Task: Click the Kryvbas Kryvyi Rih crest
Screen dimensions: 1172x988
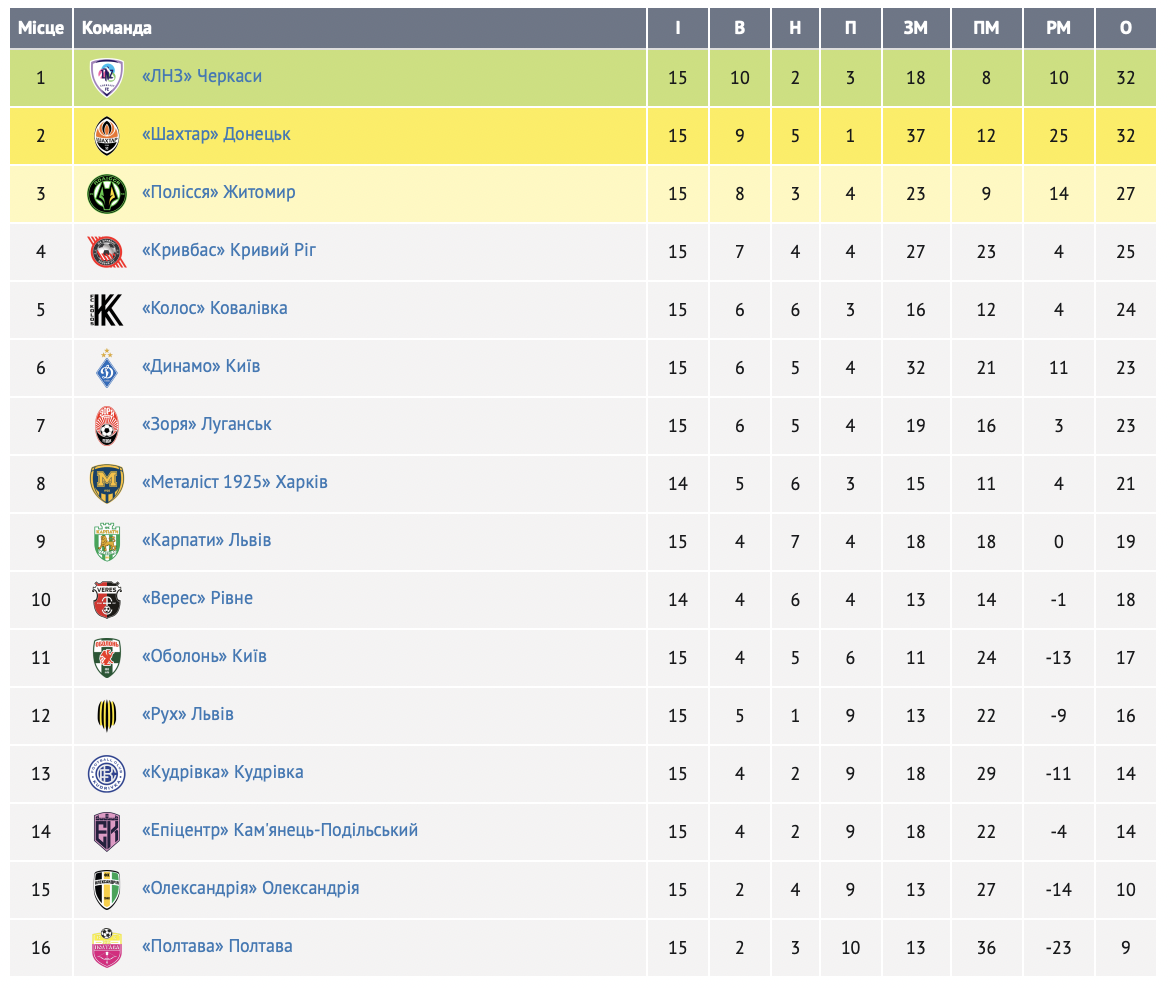Action: (107, 251)
